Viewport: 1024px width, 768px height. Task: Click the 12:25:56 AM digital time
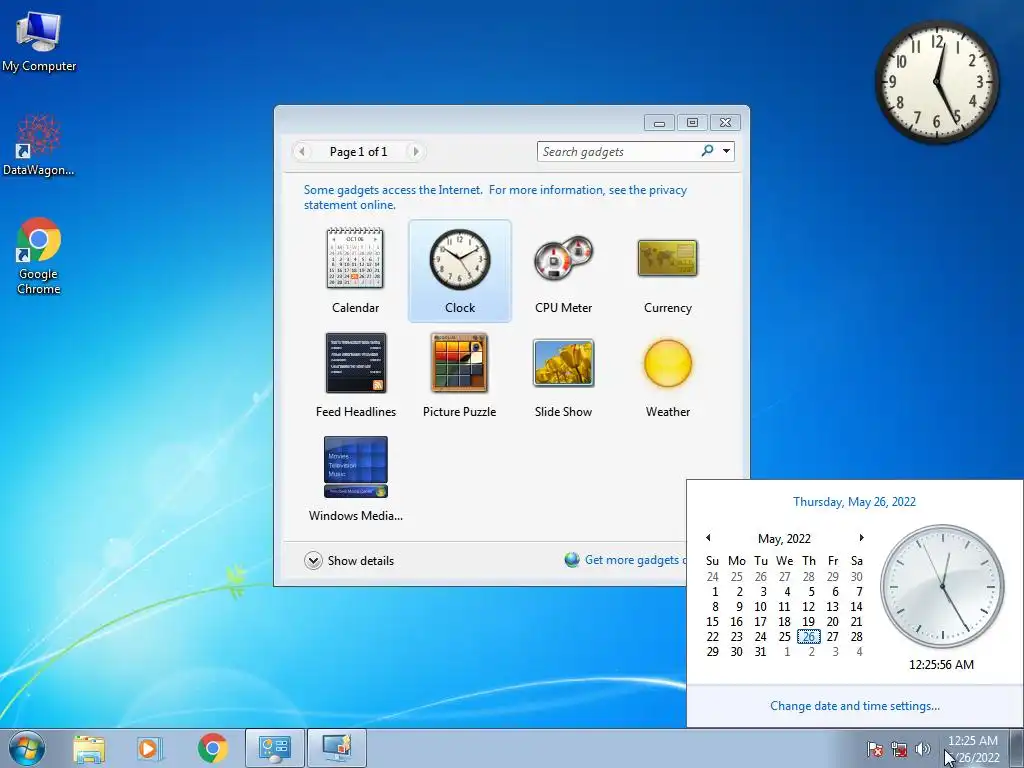pyautogui.click(x=941, y=664)
